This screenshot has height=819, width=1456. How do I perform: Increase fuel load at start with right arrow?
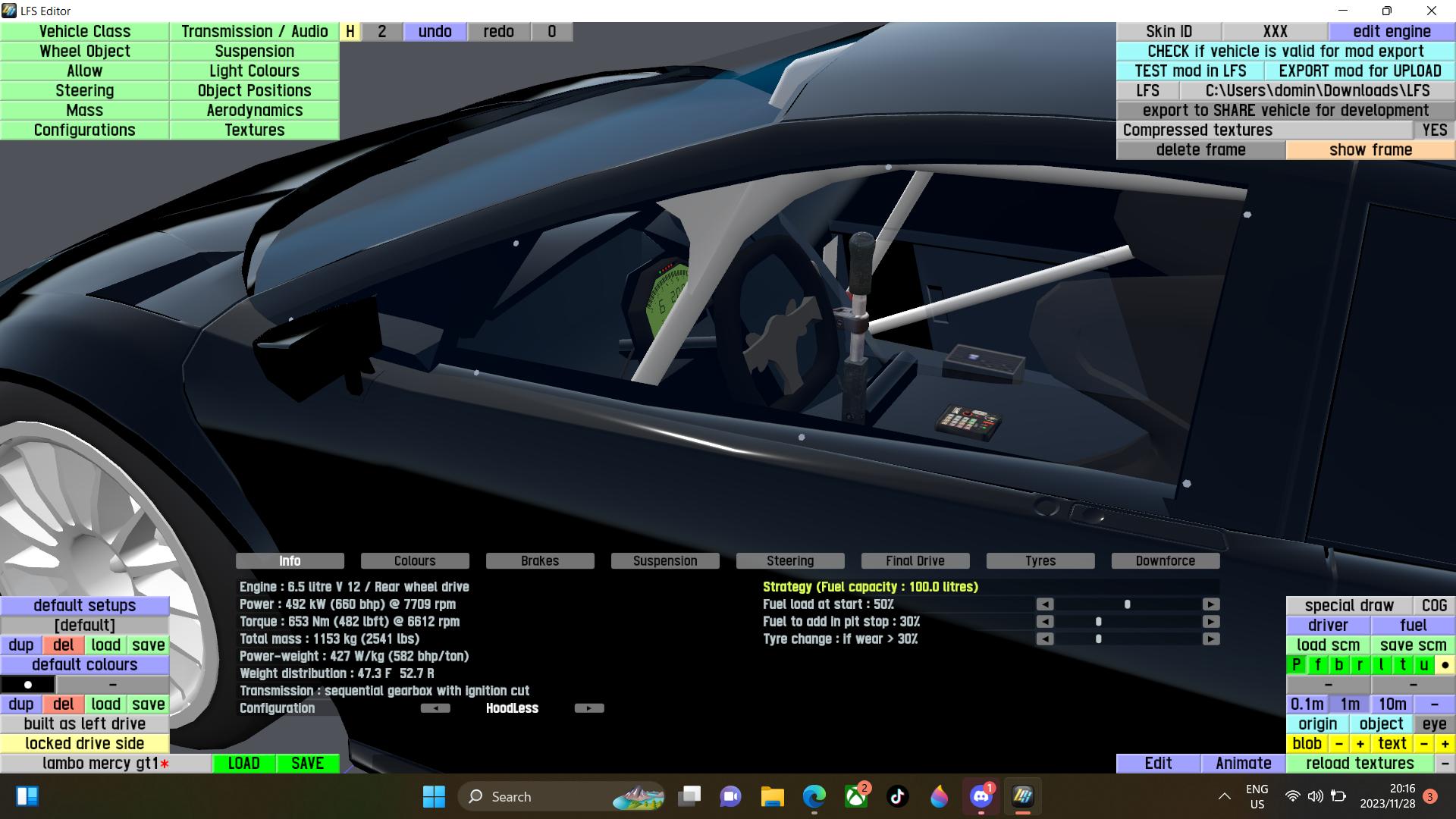click(x=1211, y=604)
